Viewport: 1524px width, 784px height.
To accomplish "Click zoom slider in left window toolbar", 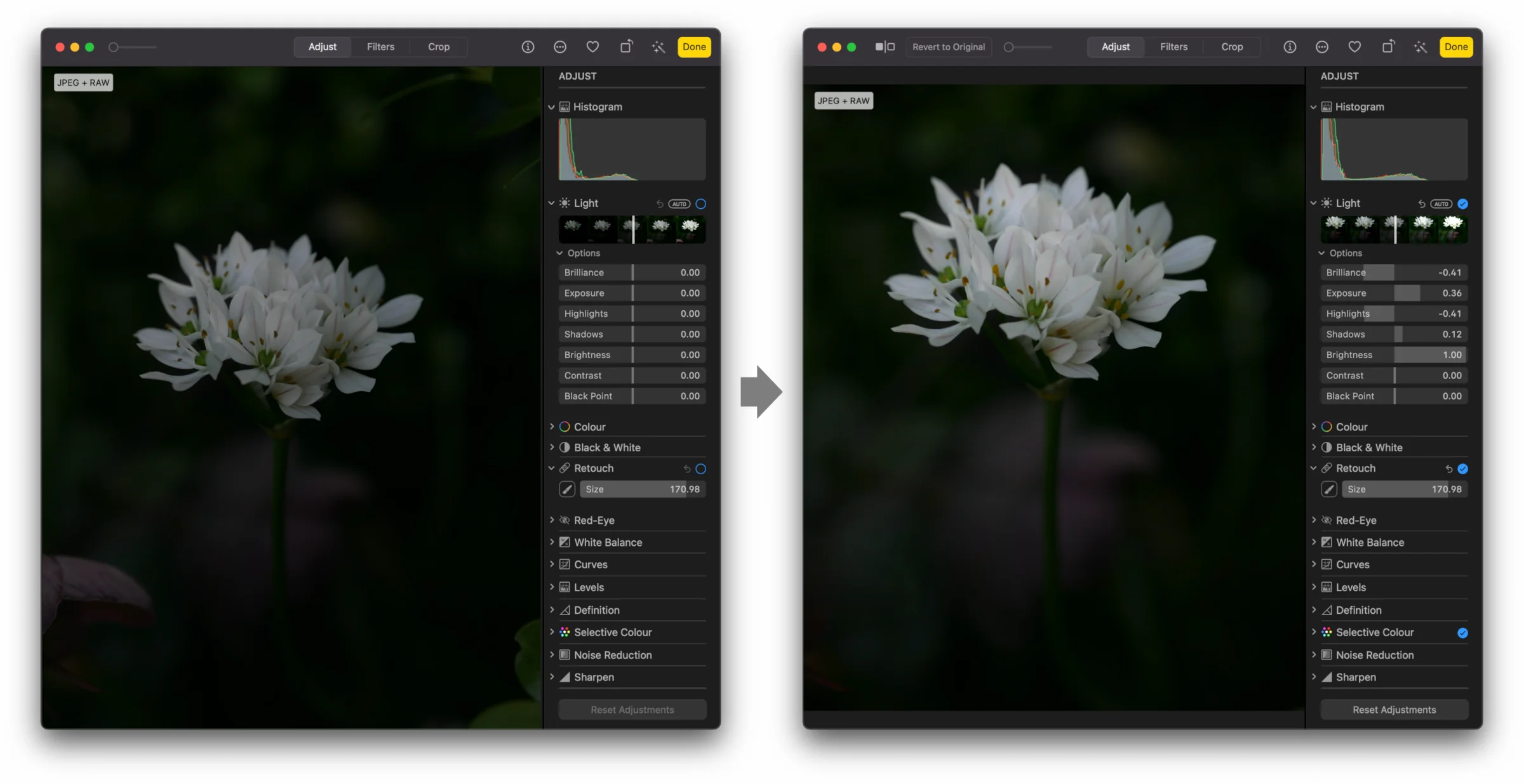I will coord(133,47).
